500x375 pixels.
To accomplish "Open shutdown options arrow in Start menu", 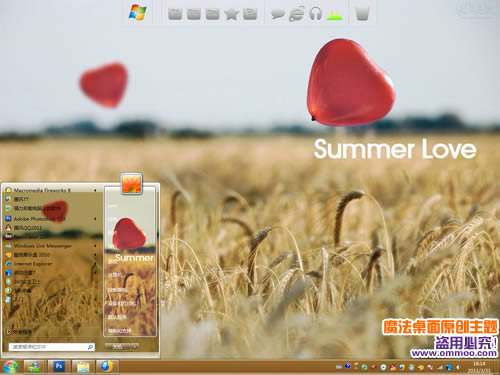I will point(135,347).
